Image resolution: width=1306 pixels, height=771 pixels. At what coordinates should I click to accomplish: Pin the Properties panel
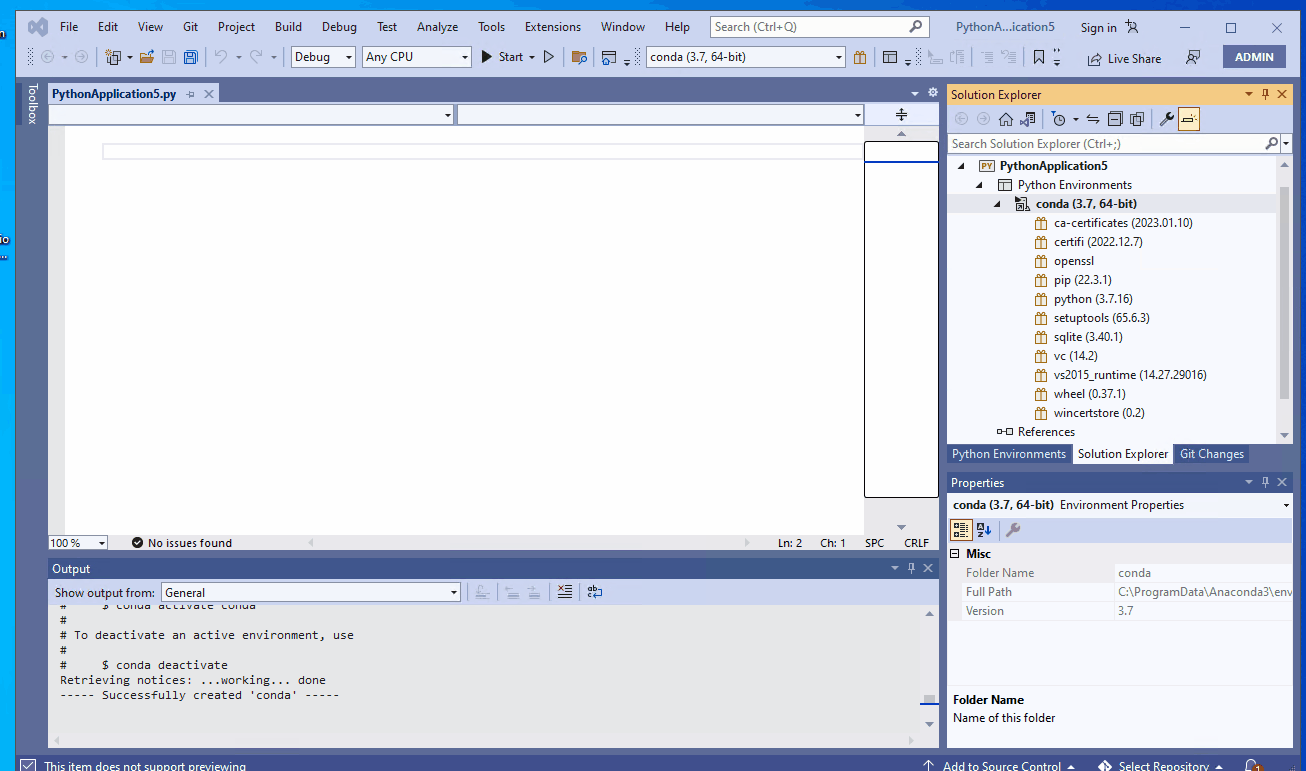[1265, 482]
